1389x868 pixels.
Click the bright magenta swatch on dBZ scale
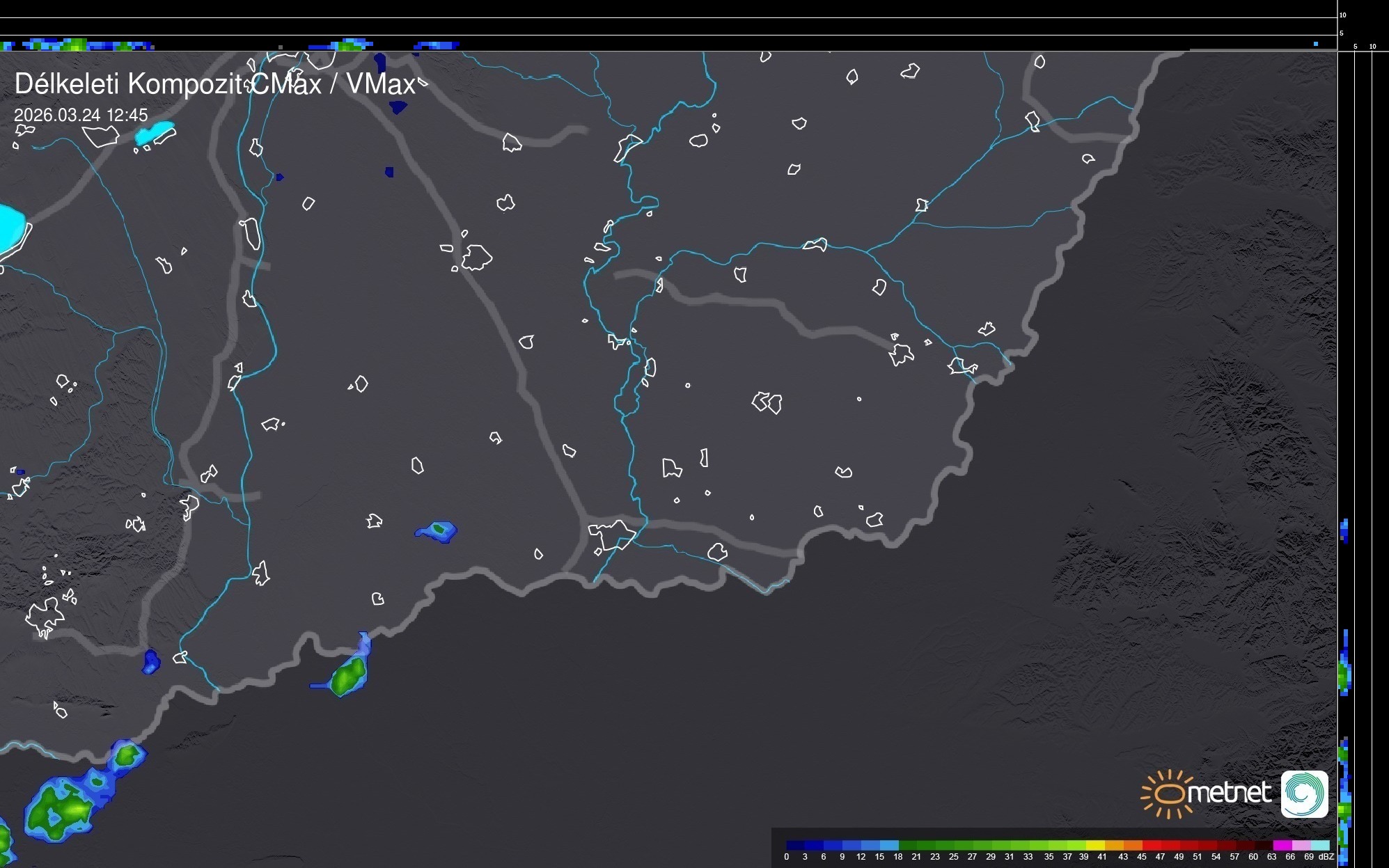tap(1282, 845)
